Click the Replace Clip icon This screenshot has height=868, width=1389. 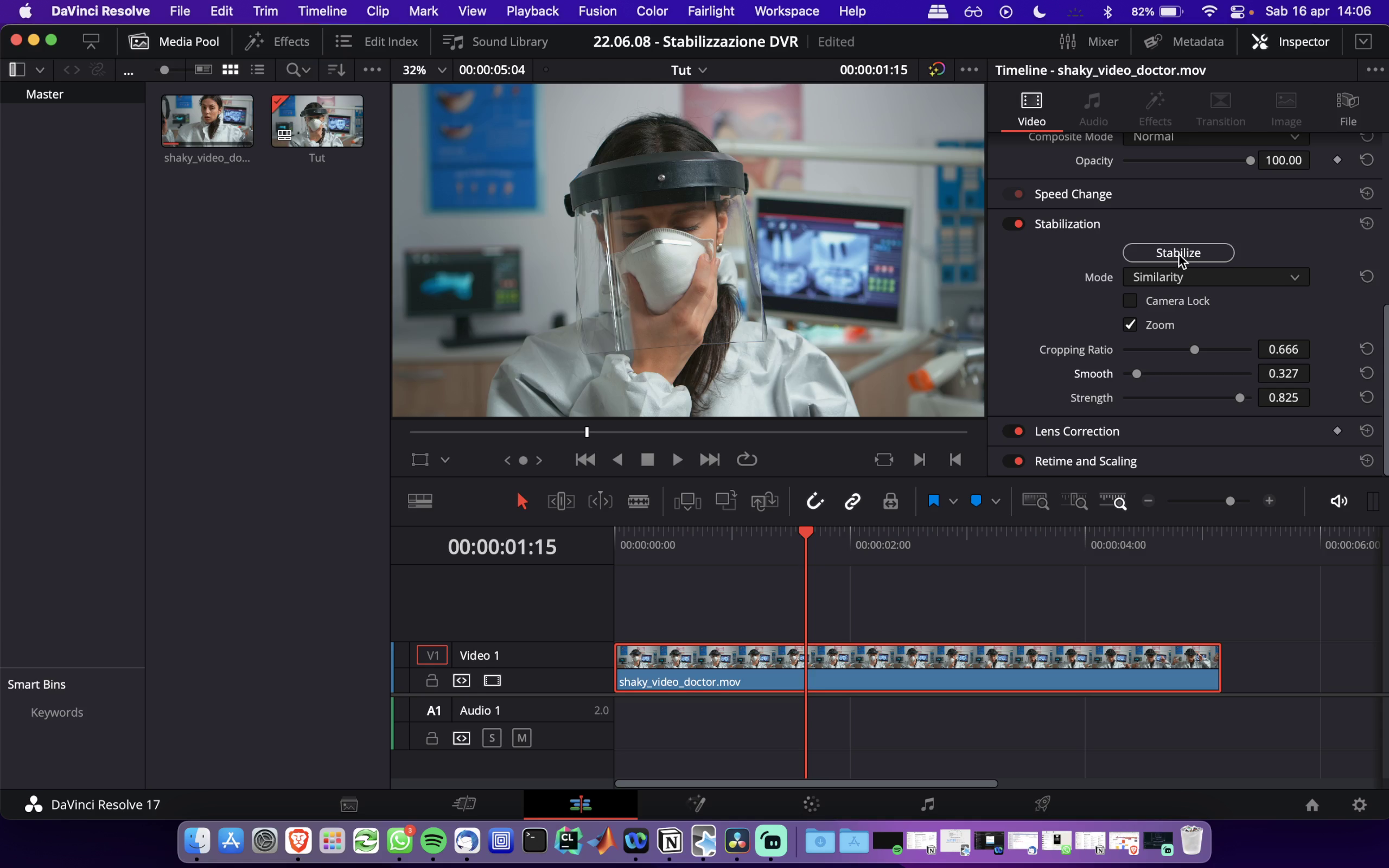click(764, 501)
